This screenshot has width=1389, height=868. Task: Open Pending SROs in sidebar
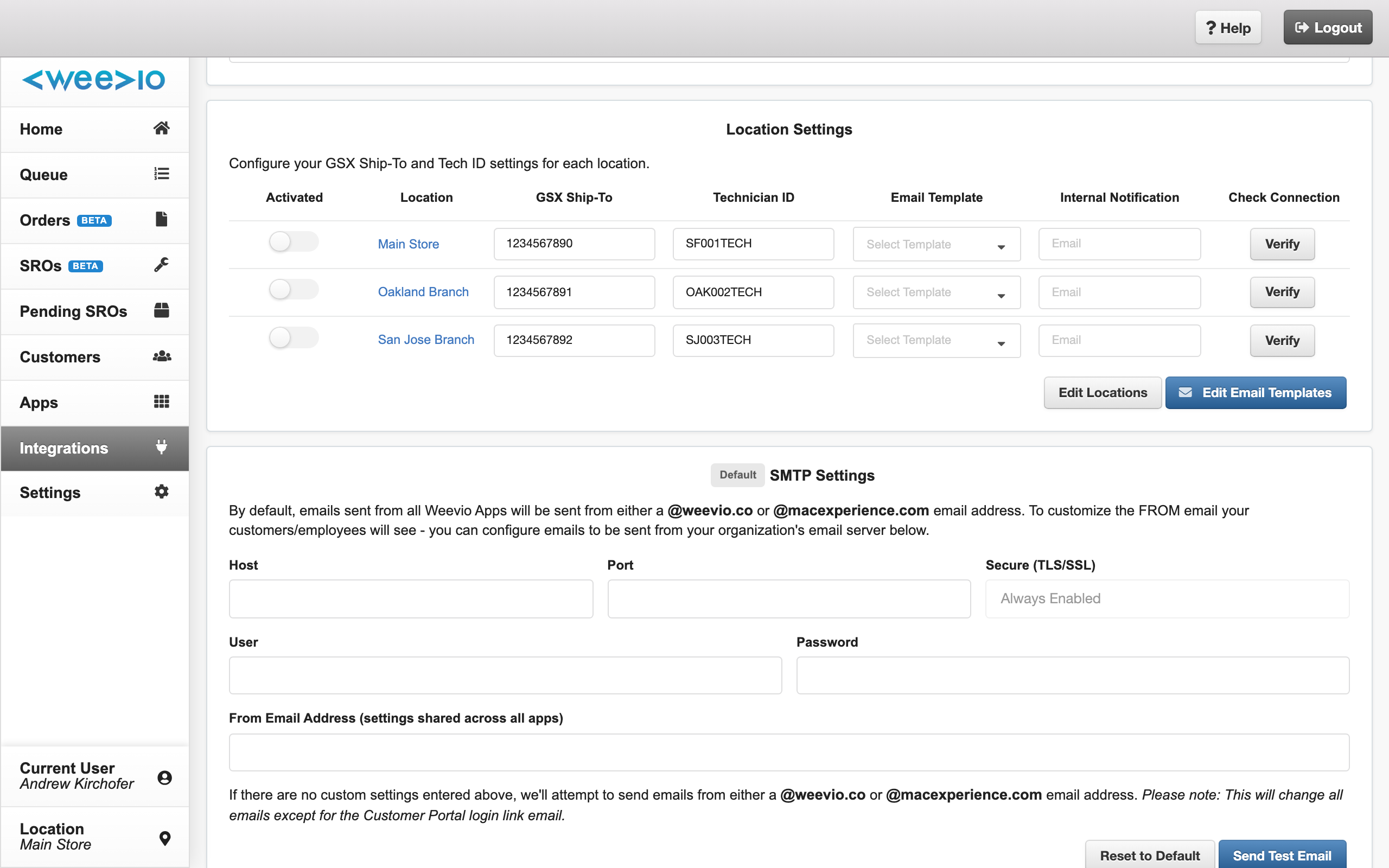(95, 311)
